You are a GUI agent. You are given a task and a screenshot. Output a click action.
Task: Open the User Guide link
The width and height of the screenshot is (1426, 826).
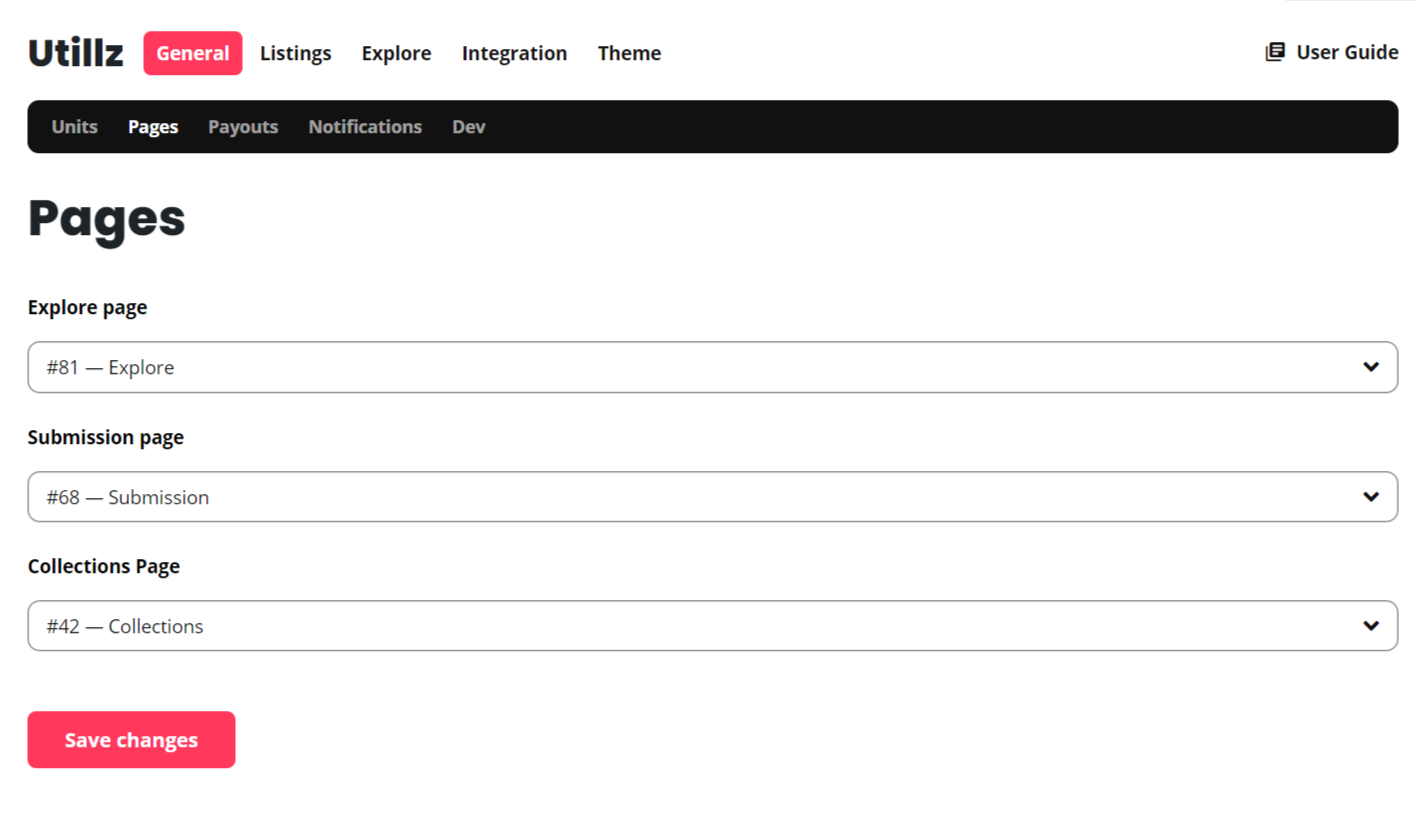click(x=1332, y=52)
